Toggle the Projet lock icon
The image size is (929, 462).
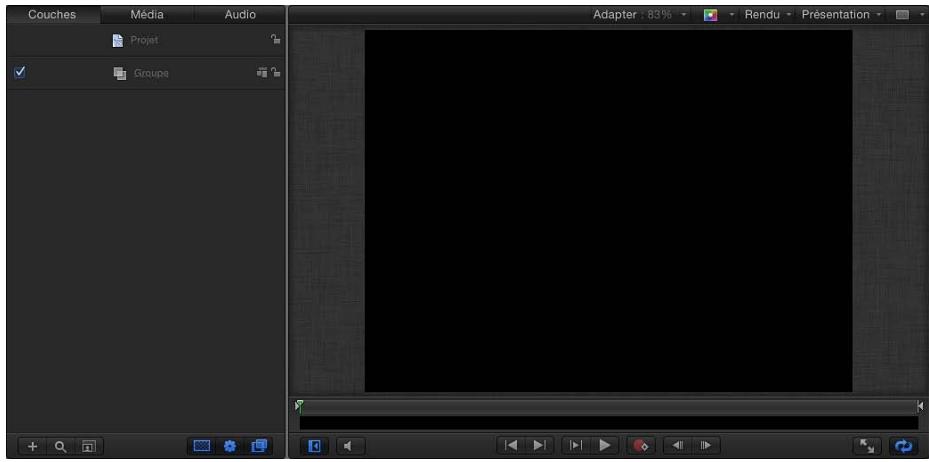(x=276, y=40)
